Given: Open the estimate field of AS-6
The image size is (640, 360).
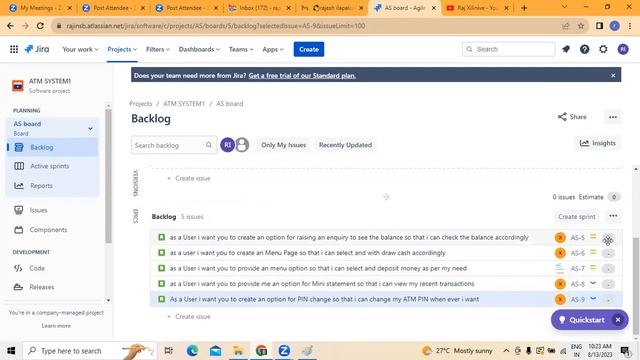Looking at the screenshot, I should click(x=608, y=253).
